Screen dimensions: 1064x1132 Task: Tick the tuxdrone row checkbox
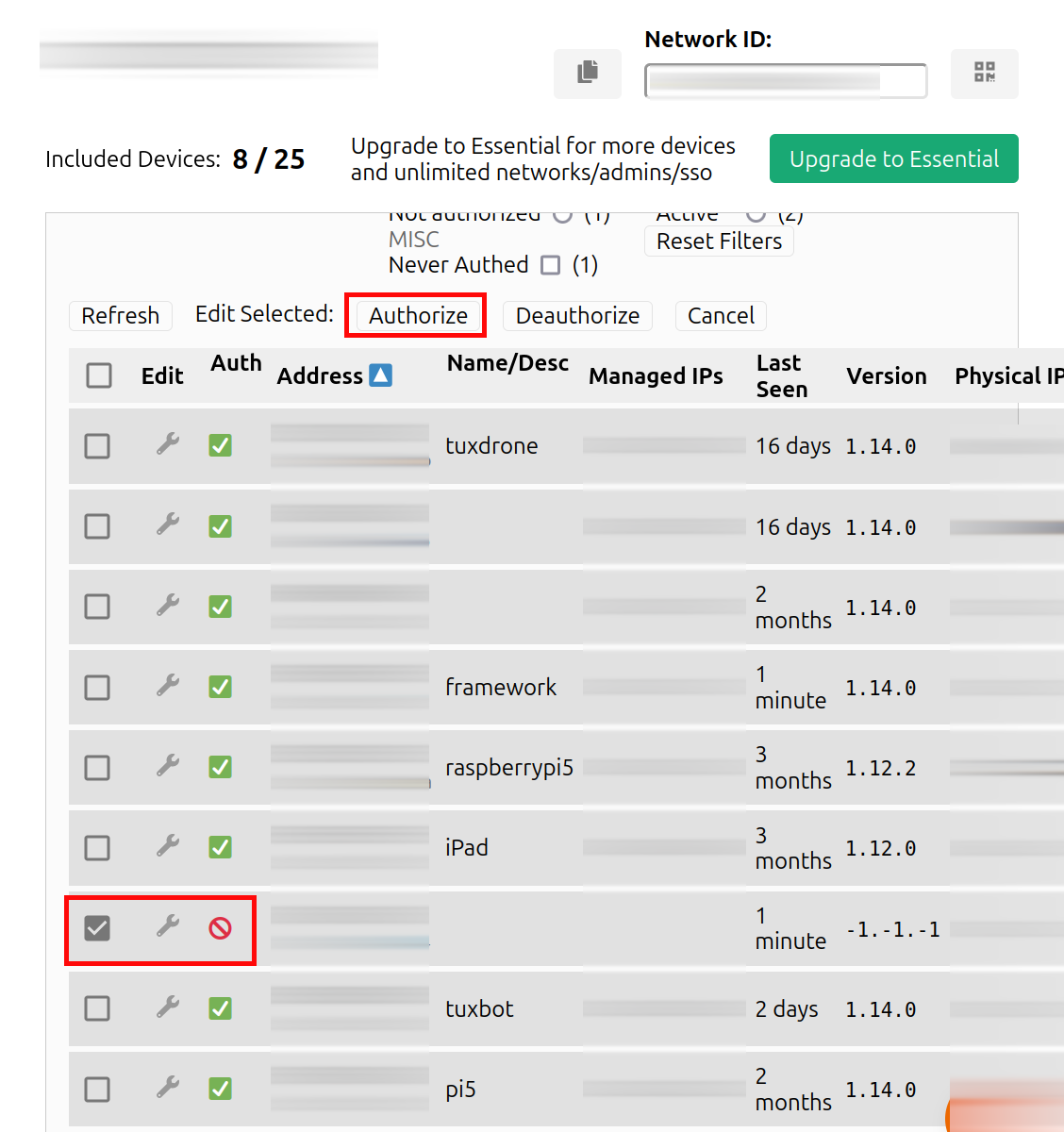97,445
